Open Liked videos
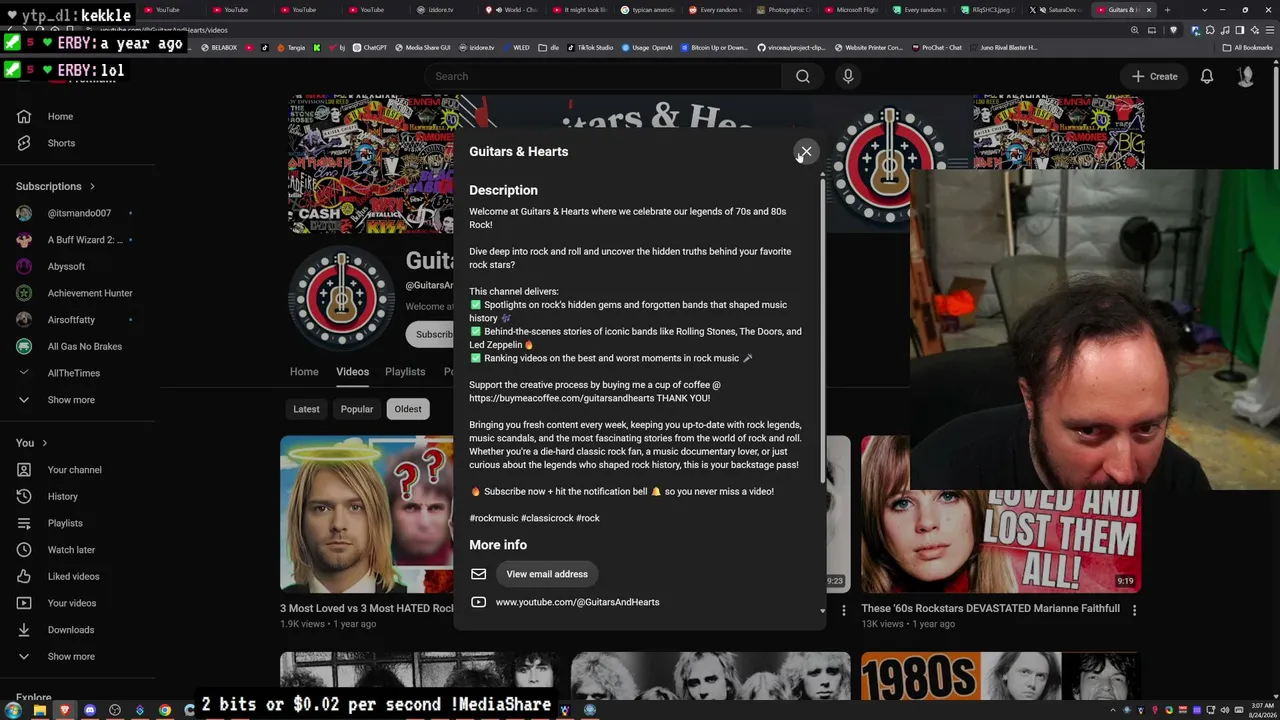The image size is (1280, 720). tap(73, 576)
